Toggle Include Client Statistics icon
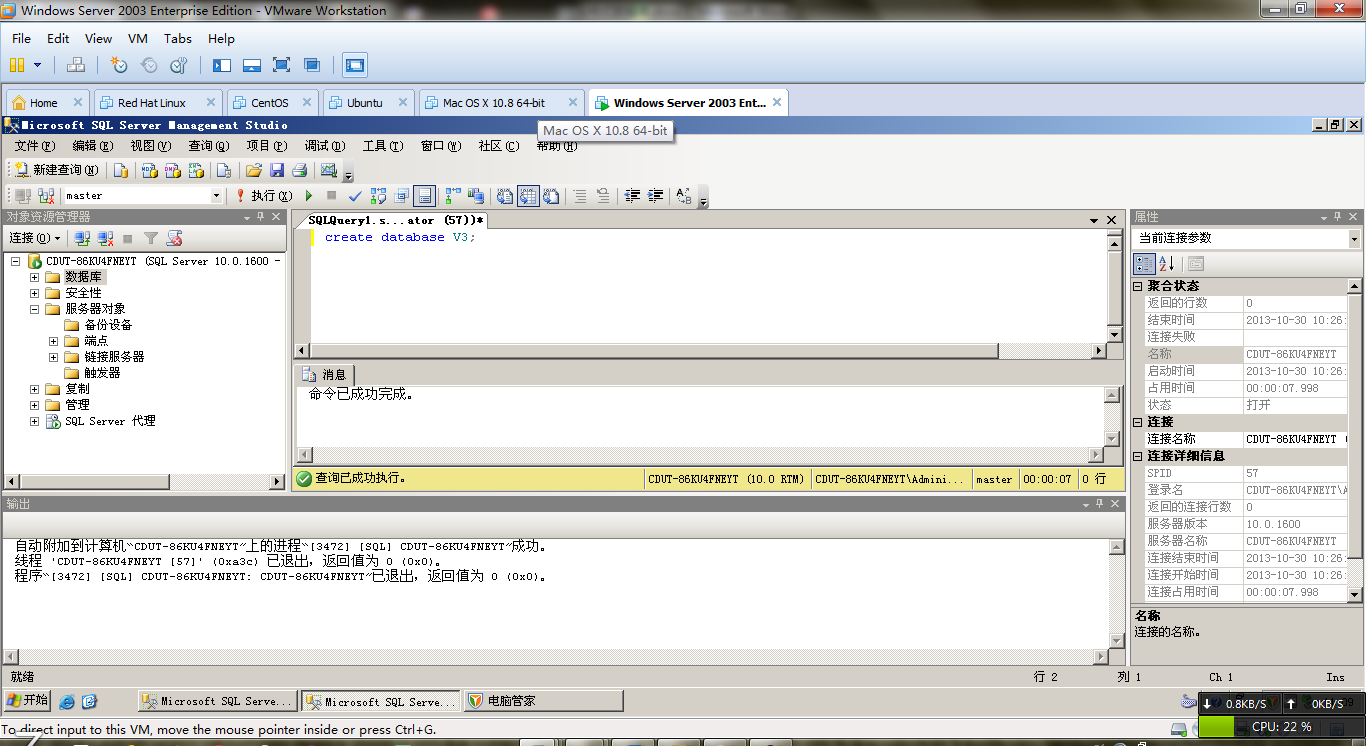The height and width of the screenshot is (746, 1366). (476, 196)
